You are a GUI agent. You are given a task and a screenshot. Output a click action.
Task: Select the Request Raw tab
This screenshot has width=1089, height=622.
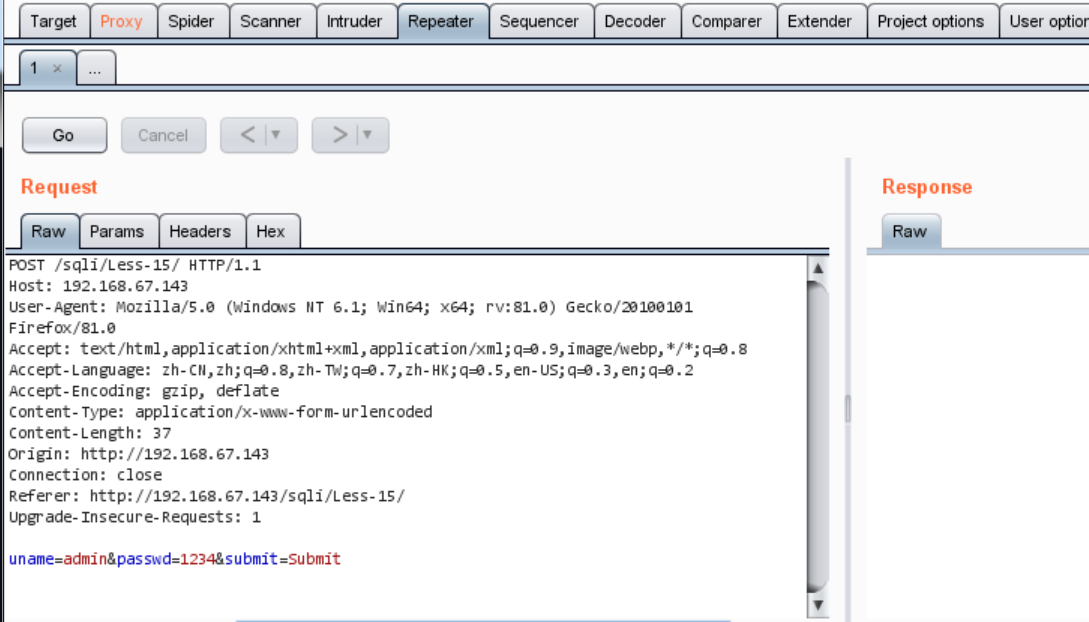pyautogui.click(x=49, y=232)
